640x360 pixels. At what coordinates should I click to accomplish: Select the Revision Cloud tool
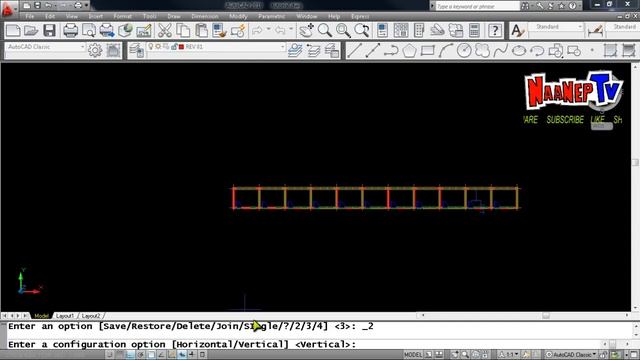(x=482, y=51)
